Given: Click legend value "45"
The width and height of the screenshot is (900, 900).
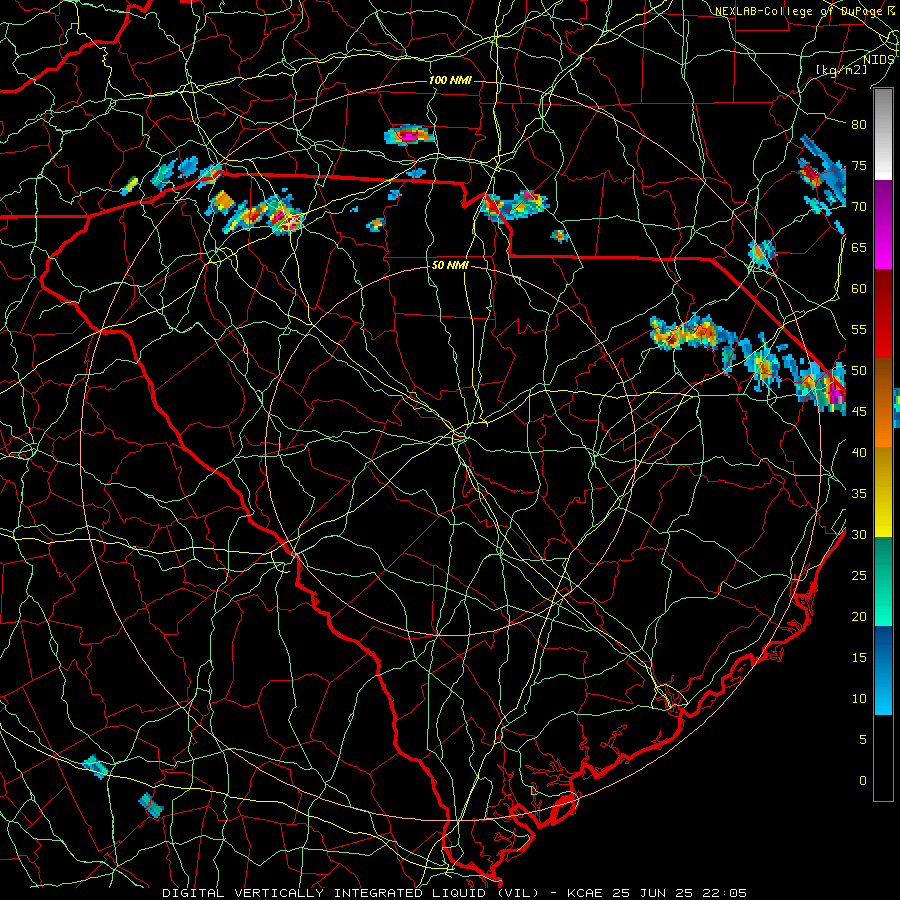Looking at the screenshot, I should click(859, 412).
